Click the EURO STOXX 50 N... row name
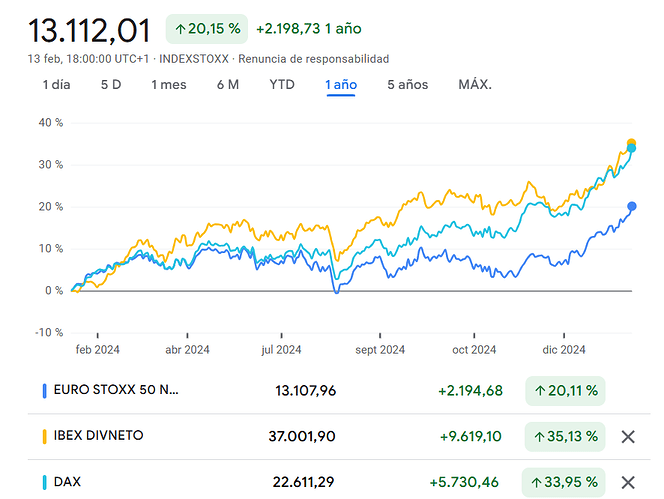Viewport: 664px width, 499px height. (x=116, y=390)
